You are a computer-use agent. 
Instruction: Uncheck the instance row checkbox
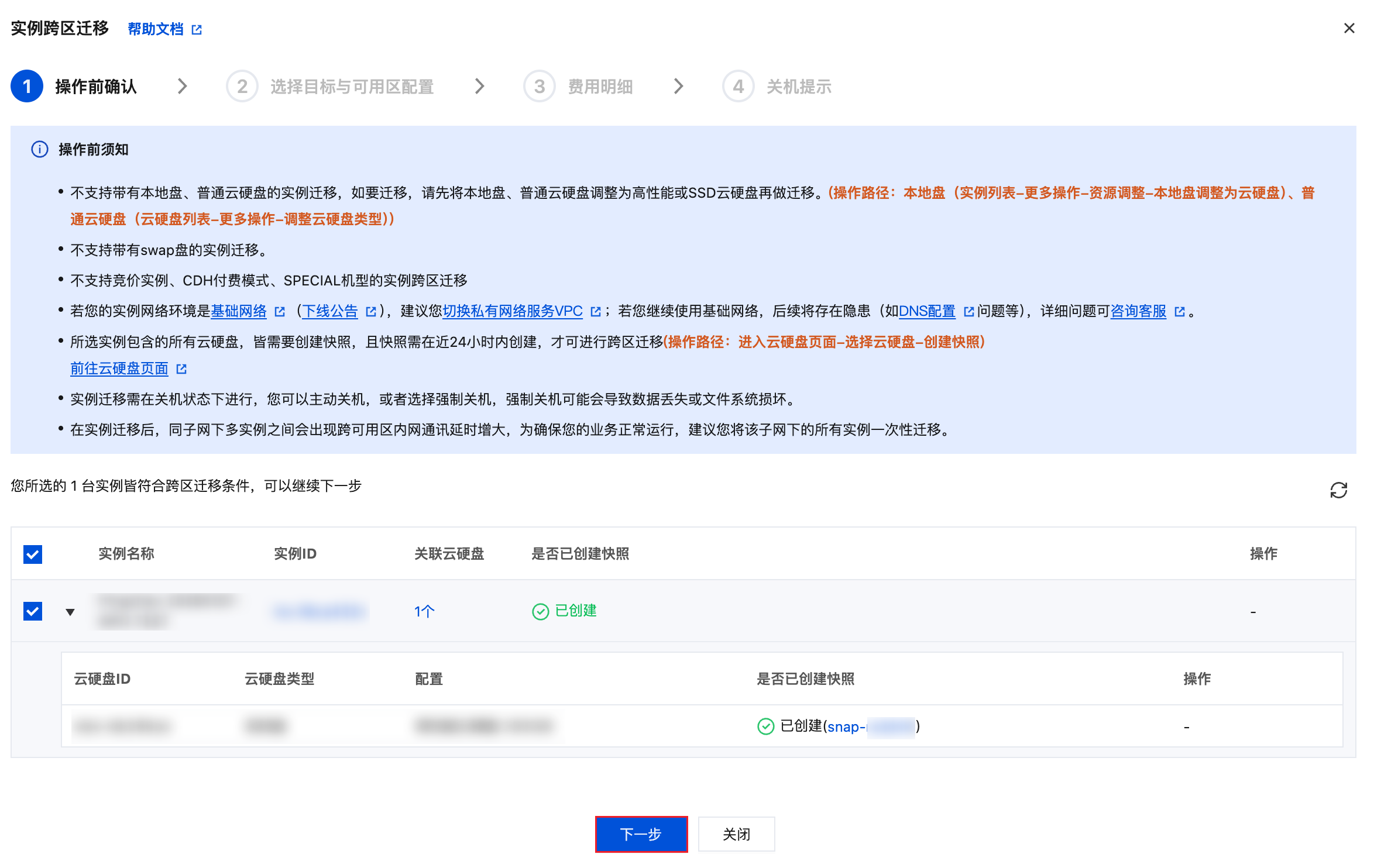pos(33,611)
